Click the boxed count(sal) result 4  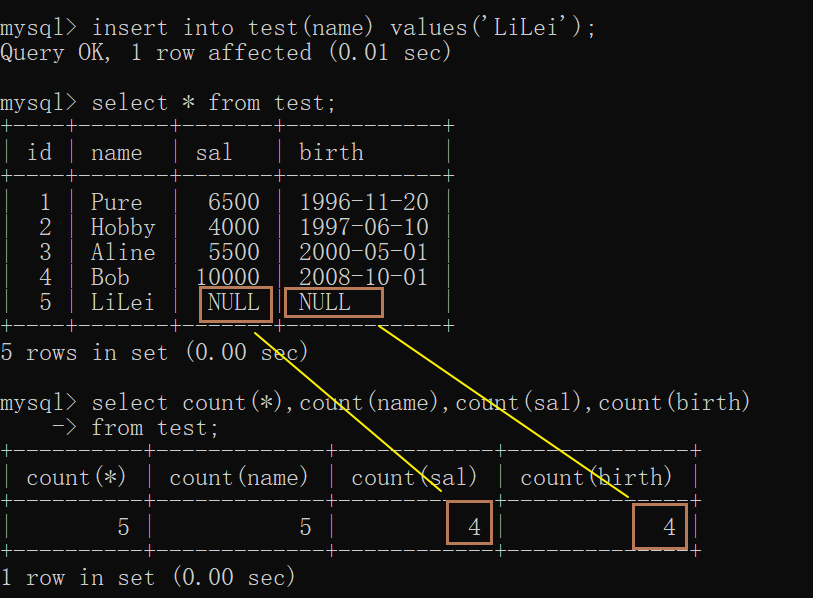point(469,522)
